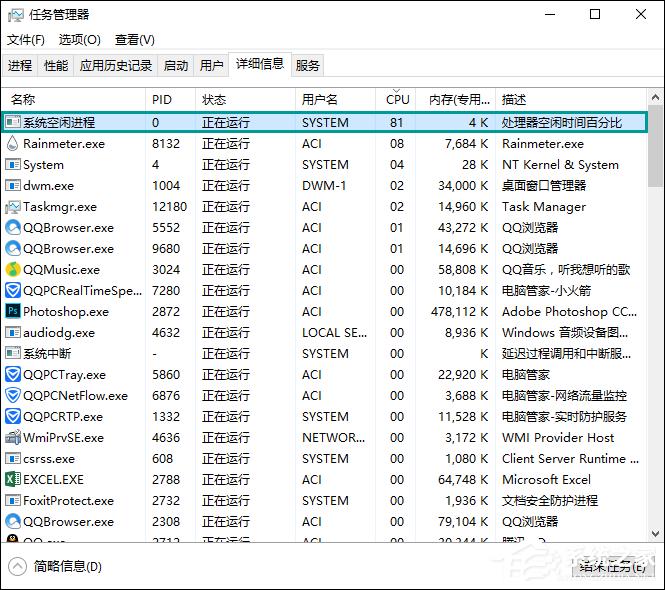The height and width of the screenshot is (590, 665).
Task: Switch to the 性能 tab
Action: click(56, 66)
